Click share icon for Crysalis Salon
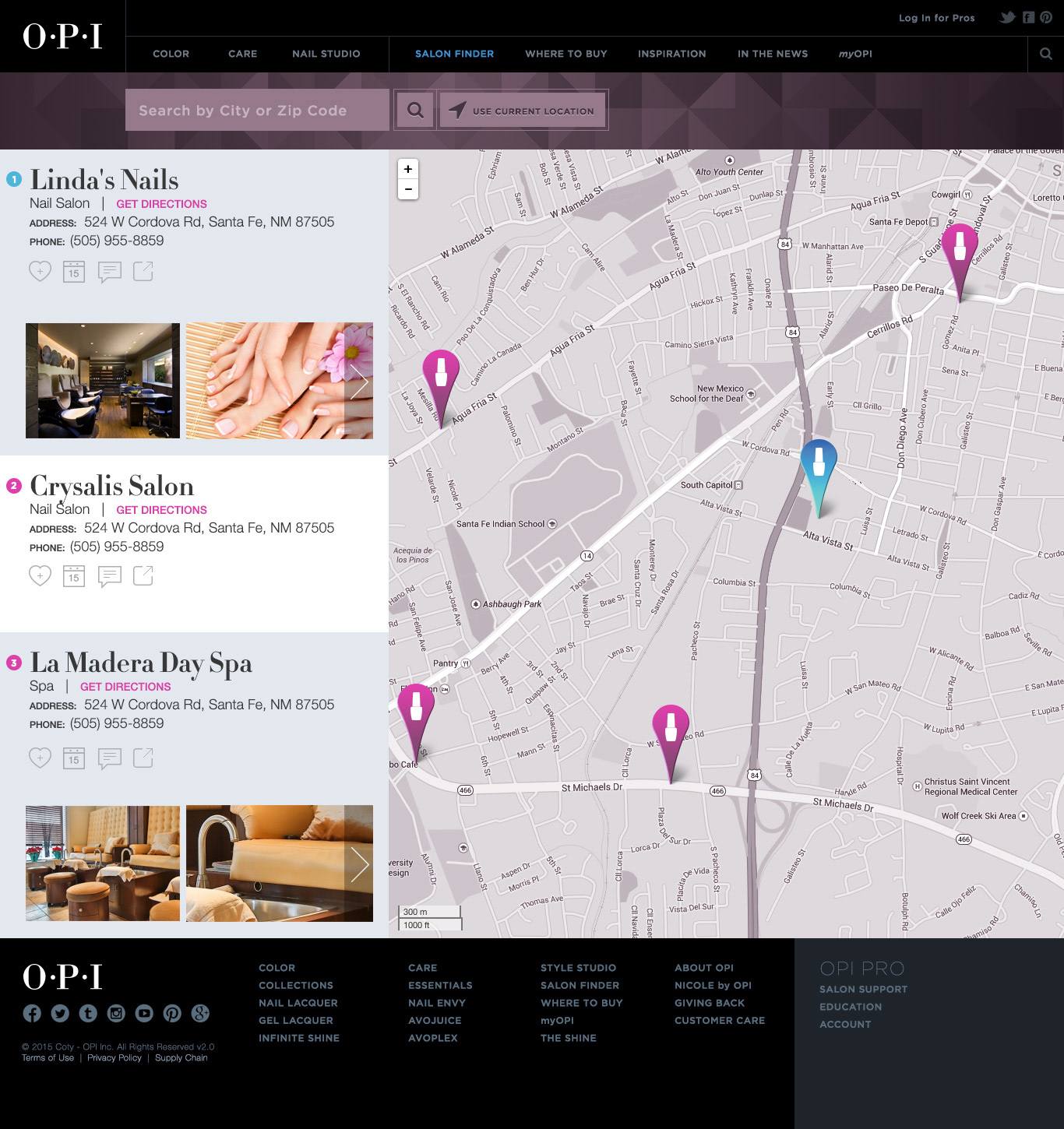This screenshot has height=1129, width=1064. click(143, 575)
